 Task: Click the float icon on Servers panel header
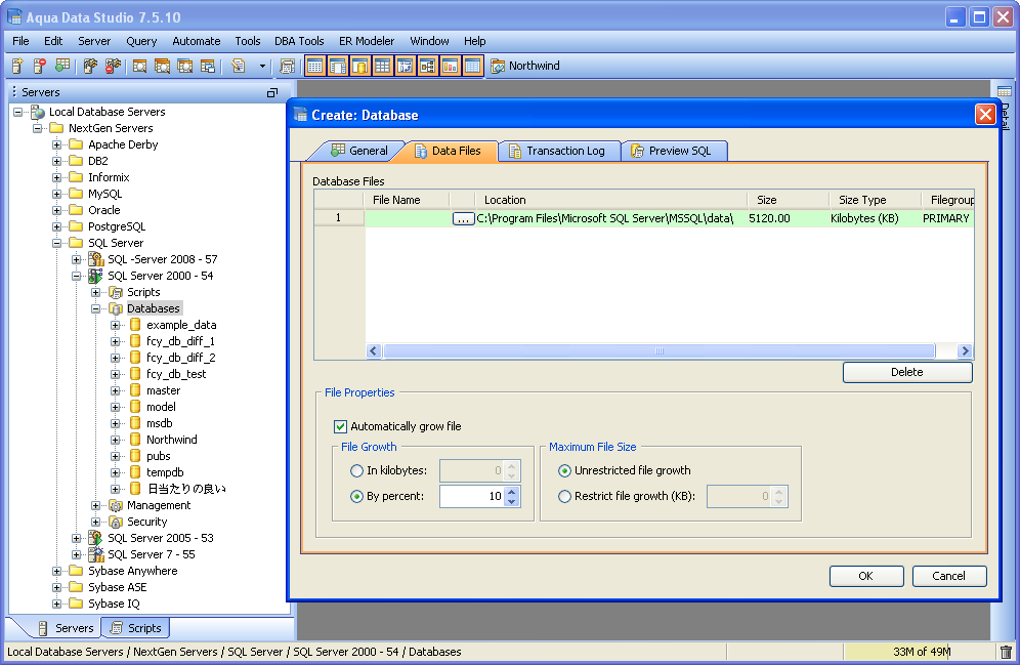[x=272, y=92]
